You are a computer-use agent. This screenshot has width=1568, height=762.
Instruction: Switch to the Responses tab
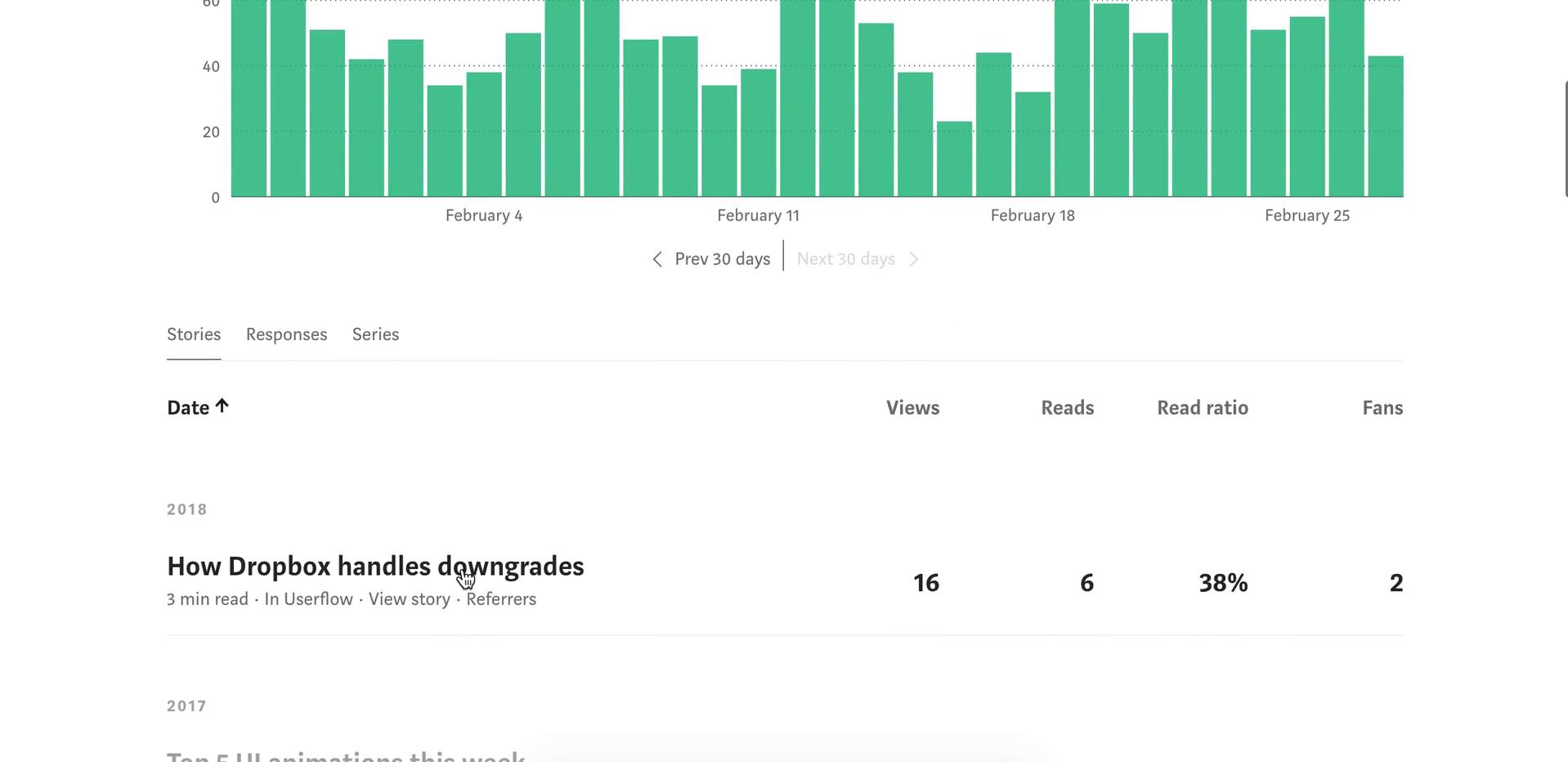(x=286, y=334)
